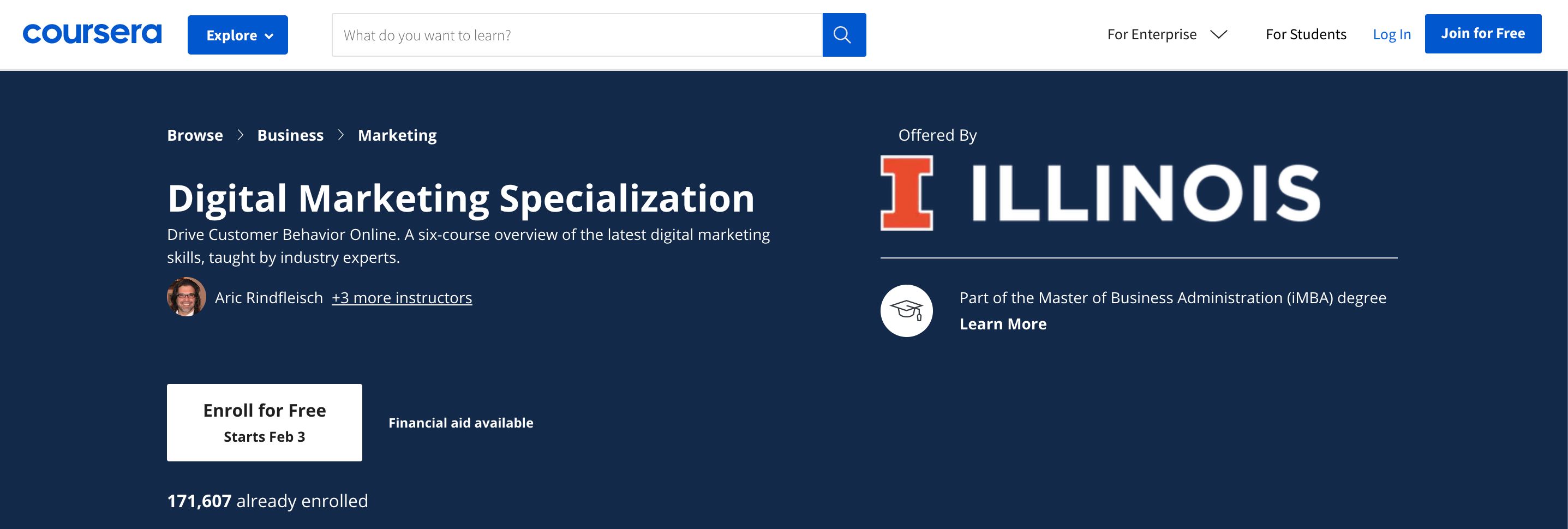The image size is (1568, 529).
Task: Click the iMBA degree description text
Action: 1172,298
